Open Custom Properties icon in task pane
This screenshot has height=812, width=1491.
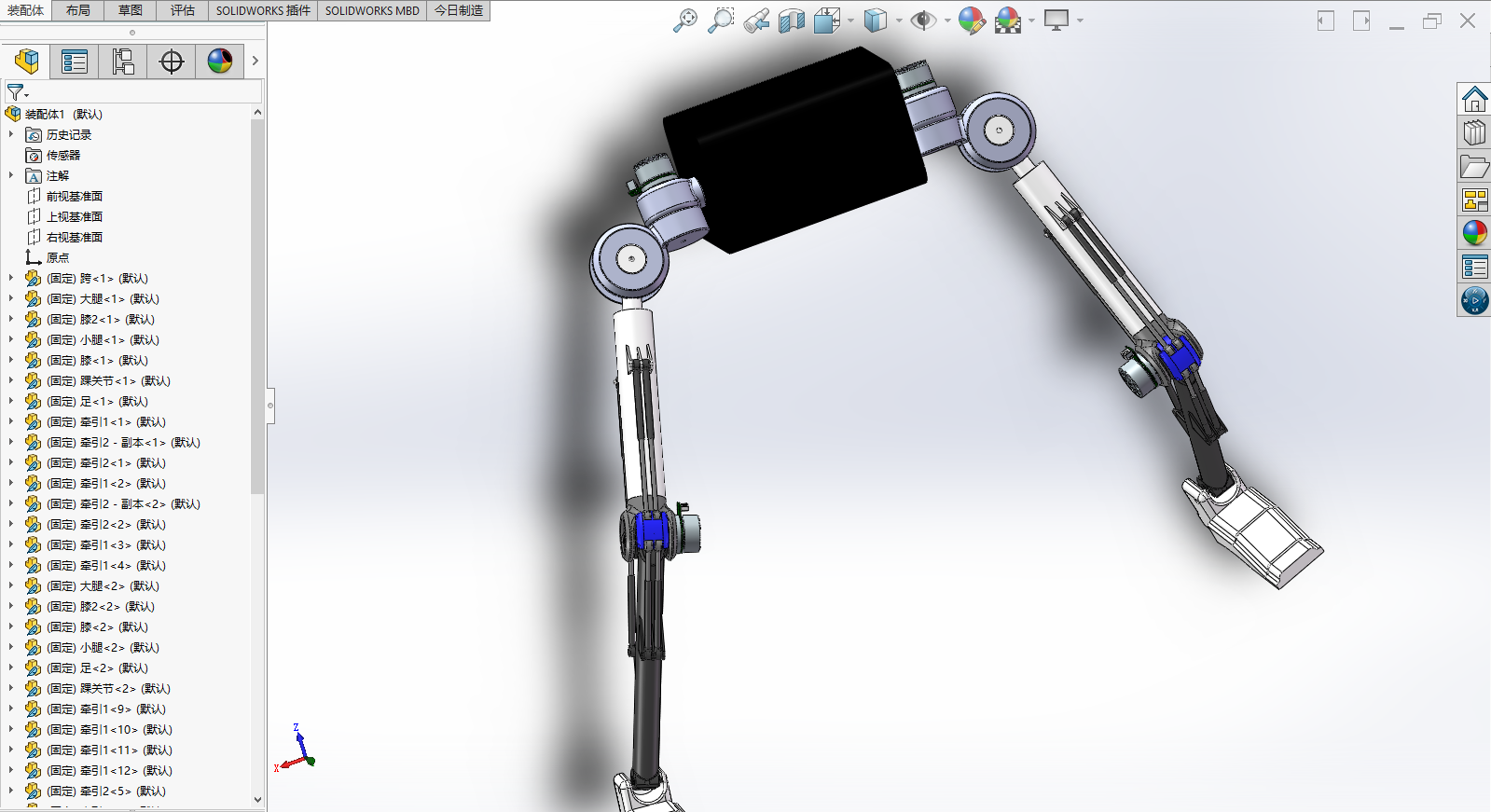1474,267
